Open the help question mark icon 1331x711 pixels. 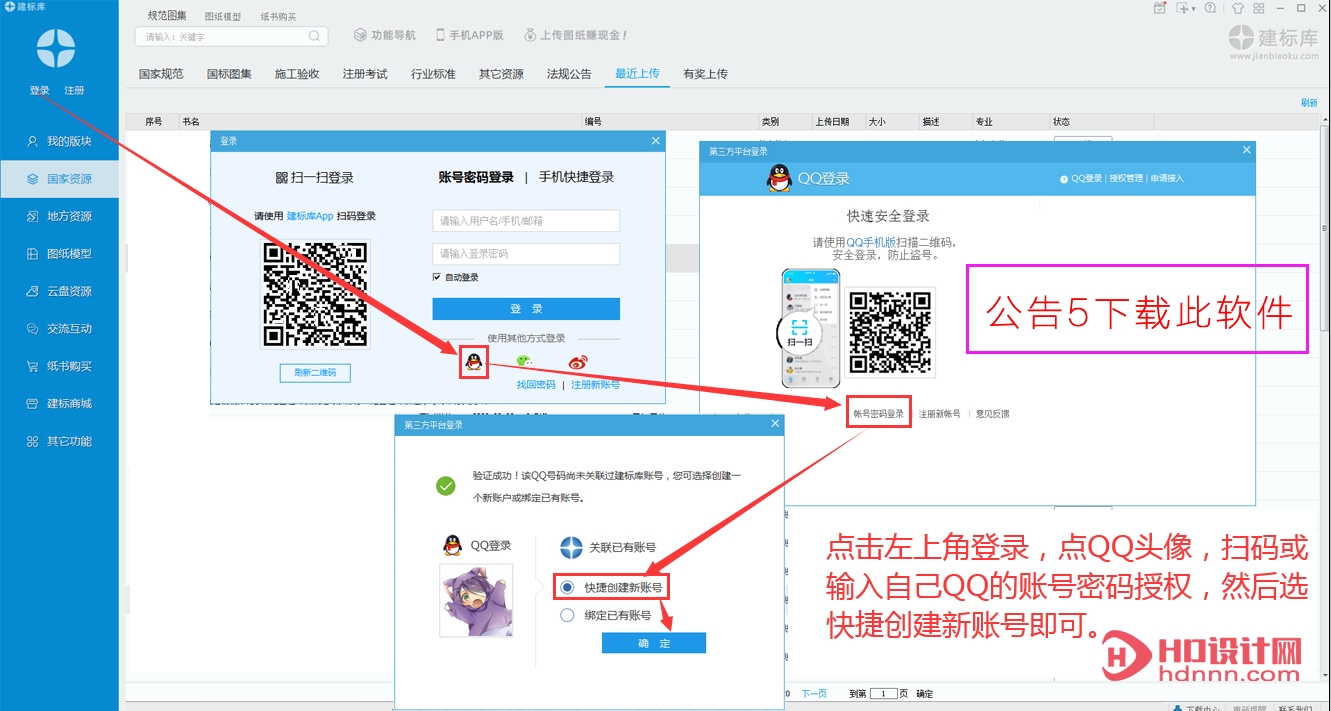click(x=1210, y=8)
